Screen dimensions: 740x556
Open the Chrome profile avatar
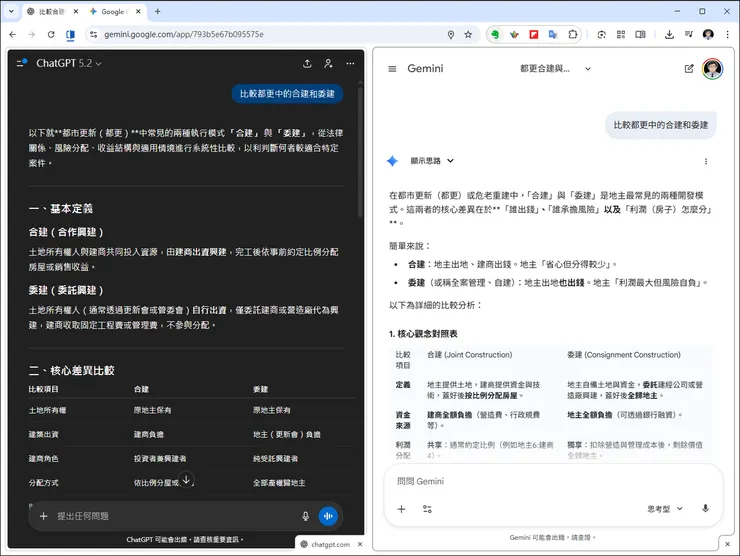[708, 34]
